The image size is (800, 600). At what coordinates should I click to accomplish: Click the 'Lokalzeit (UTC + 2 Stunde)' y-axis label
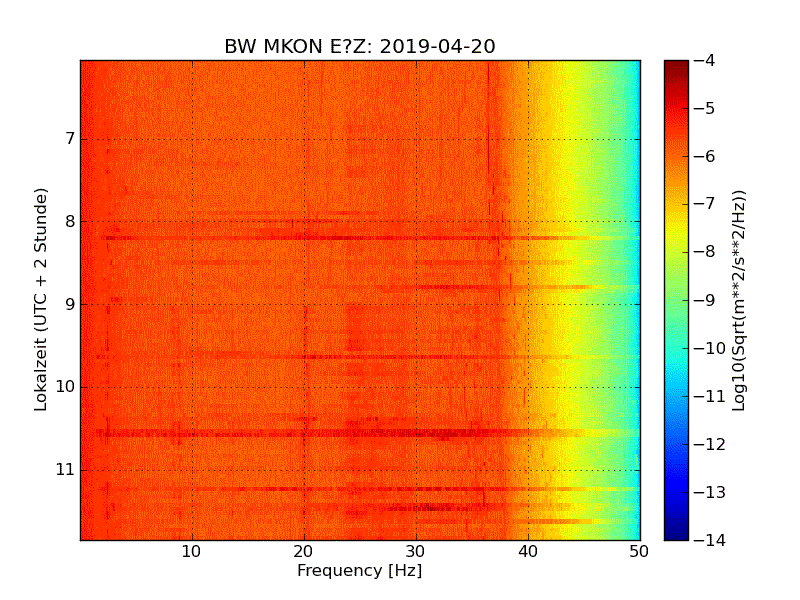(x=41, y=299)
